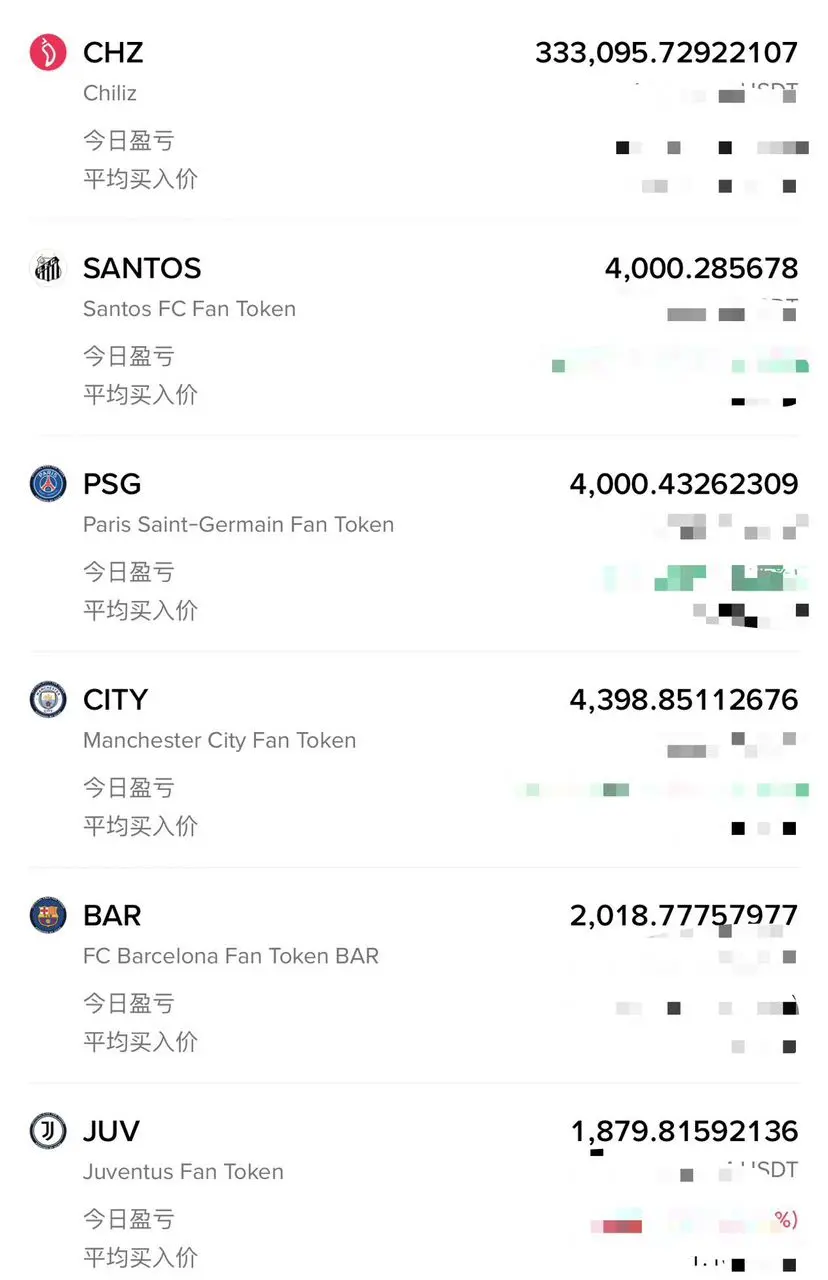Tap the Juventus logo icon

pos(48,1131)
